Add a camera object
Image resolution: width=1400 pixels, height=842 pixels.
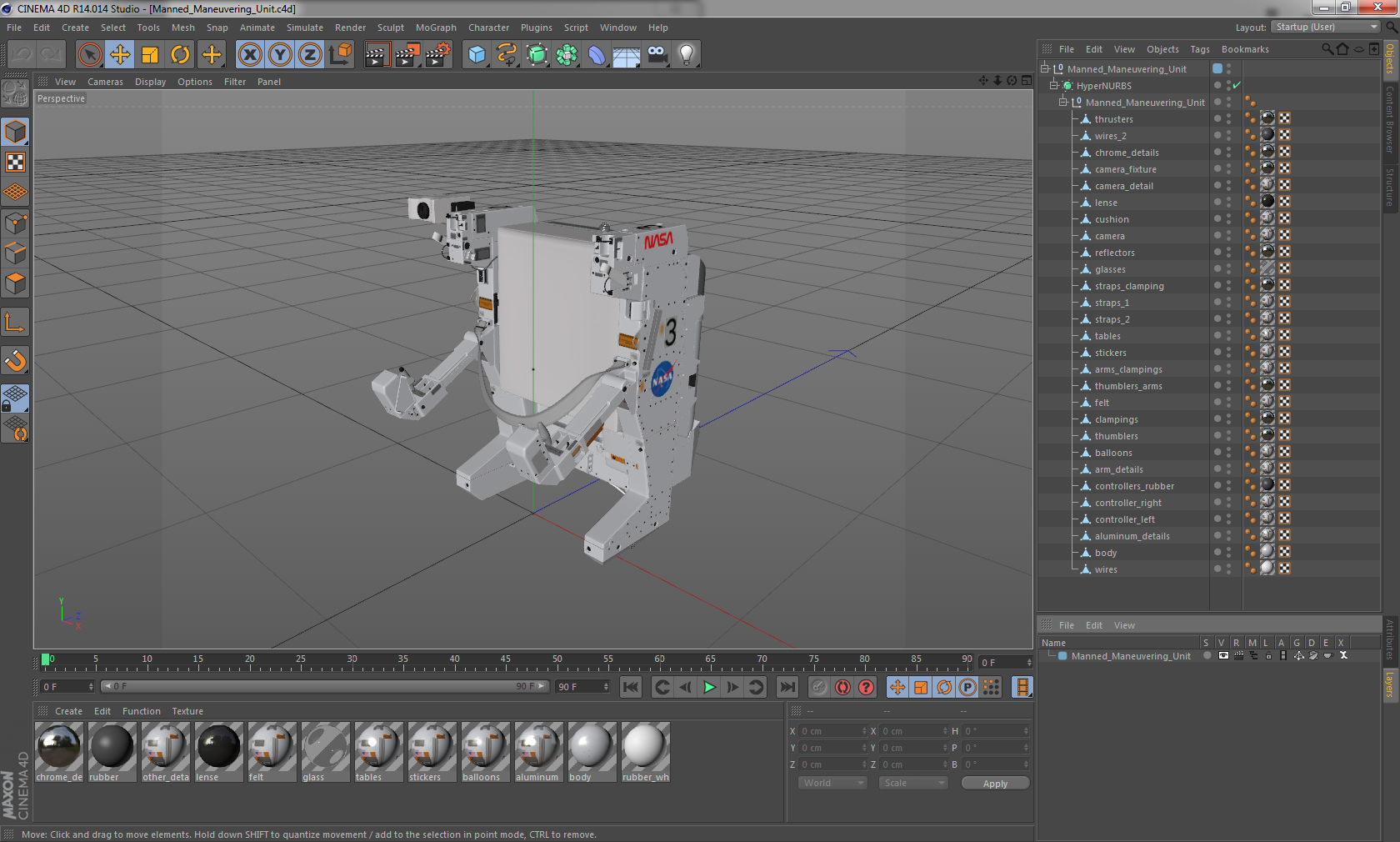point(657,55)
